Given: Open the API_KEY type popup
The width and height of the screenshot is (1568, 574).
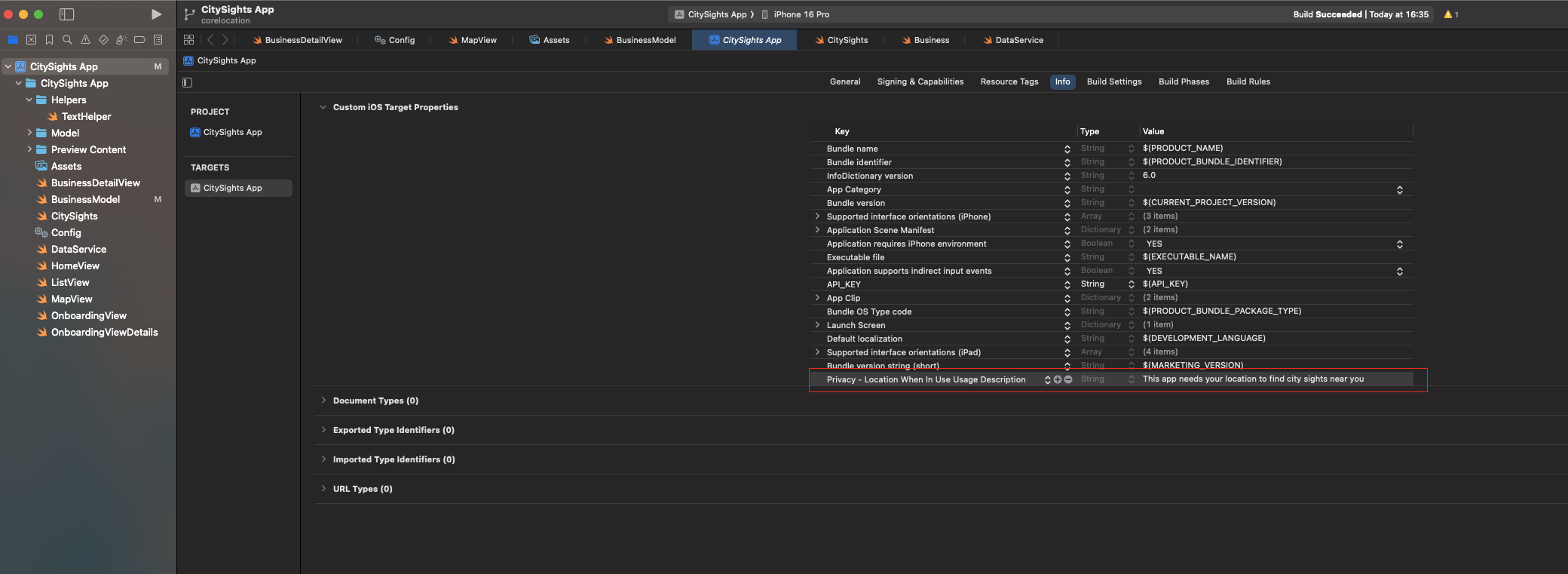Looking at the screenshot, I should (x=1131, y=284).
